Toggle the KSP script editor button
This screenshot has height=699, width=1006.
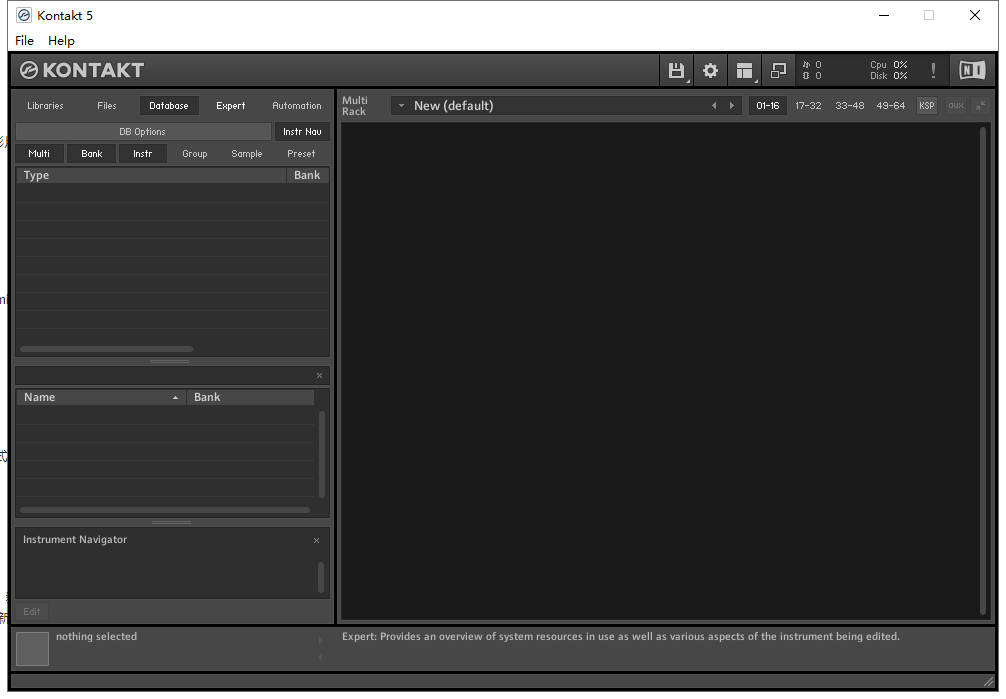[926, 106]
